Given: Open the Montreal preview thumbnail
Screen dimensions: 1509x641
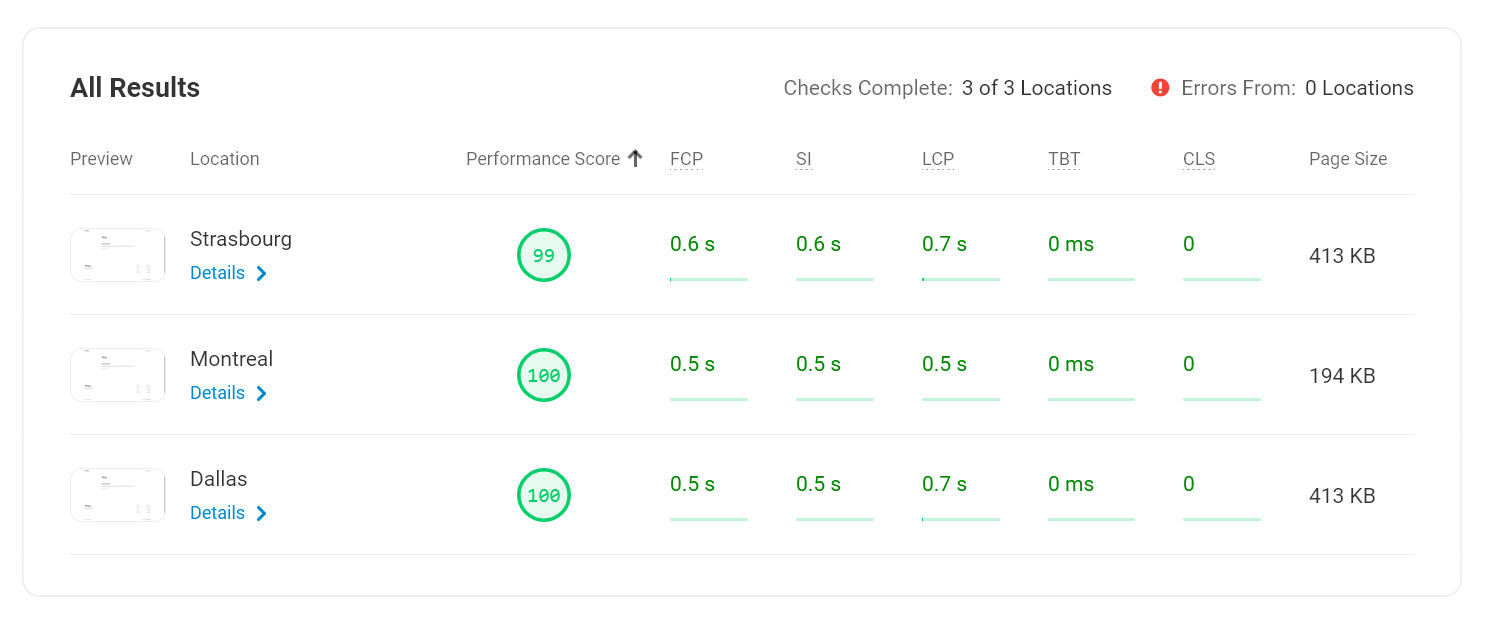Looking at the screenshot, I should (117, 375).
